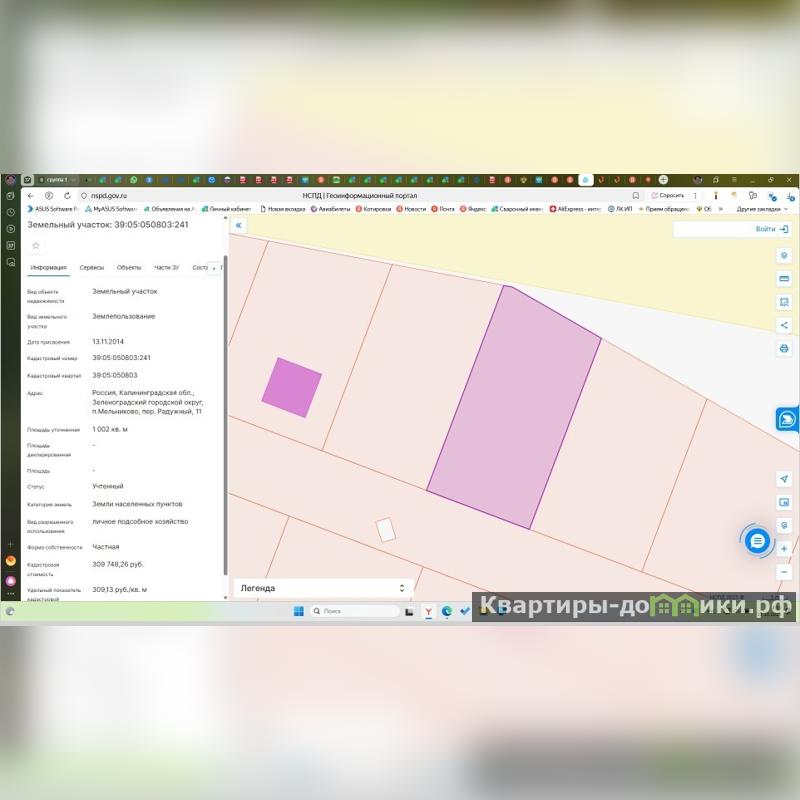Expand the Легенда panel
The image size is (800, 800).
click(402, 588)
